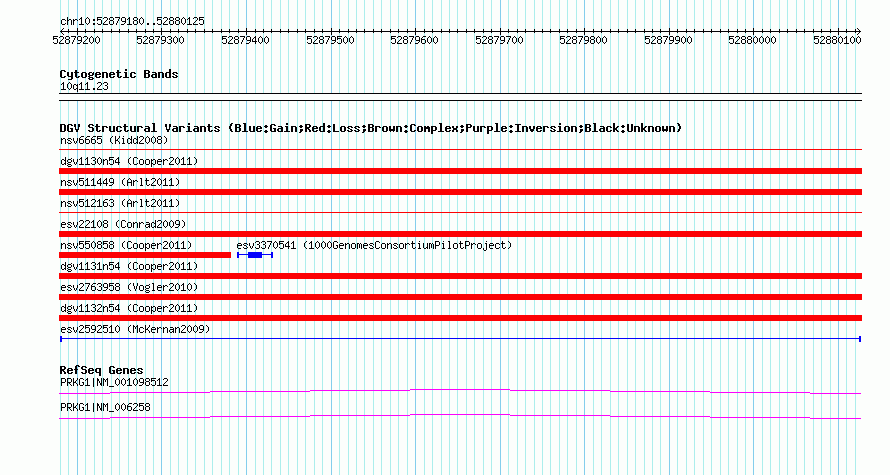Viewport: 890px width, 475px height.
Task: Open cytogenetic band 10q11.23
Action: click(x=84, y=87)
